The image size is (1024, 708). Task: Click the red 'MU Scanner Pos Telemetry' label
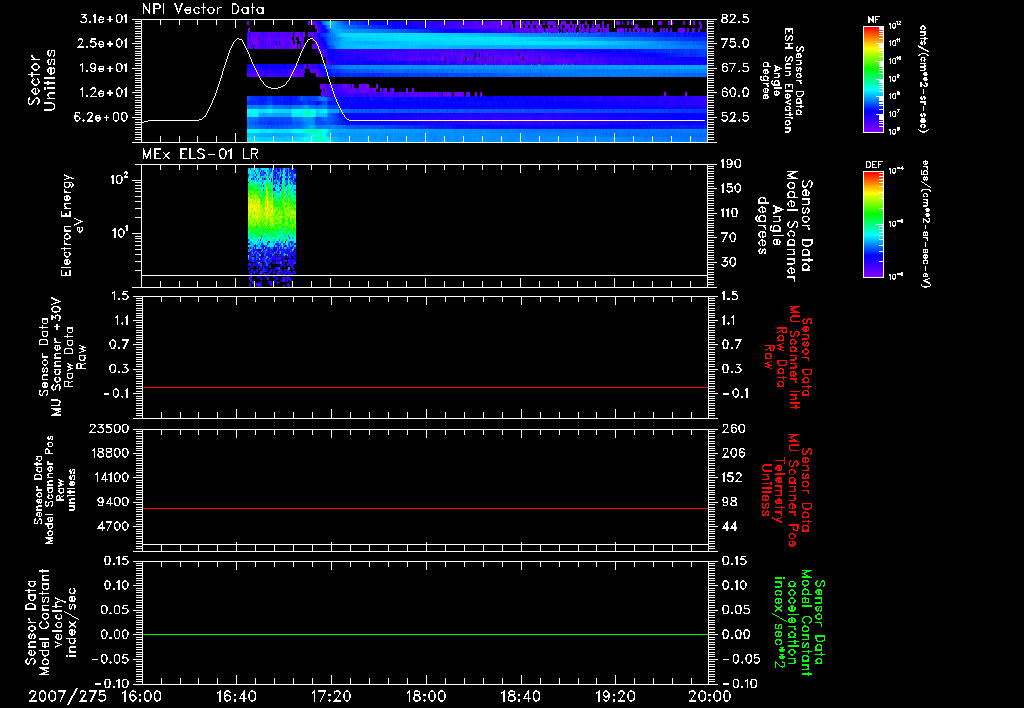[786, 490]
